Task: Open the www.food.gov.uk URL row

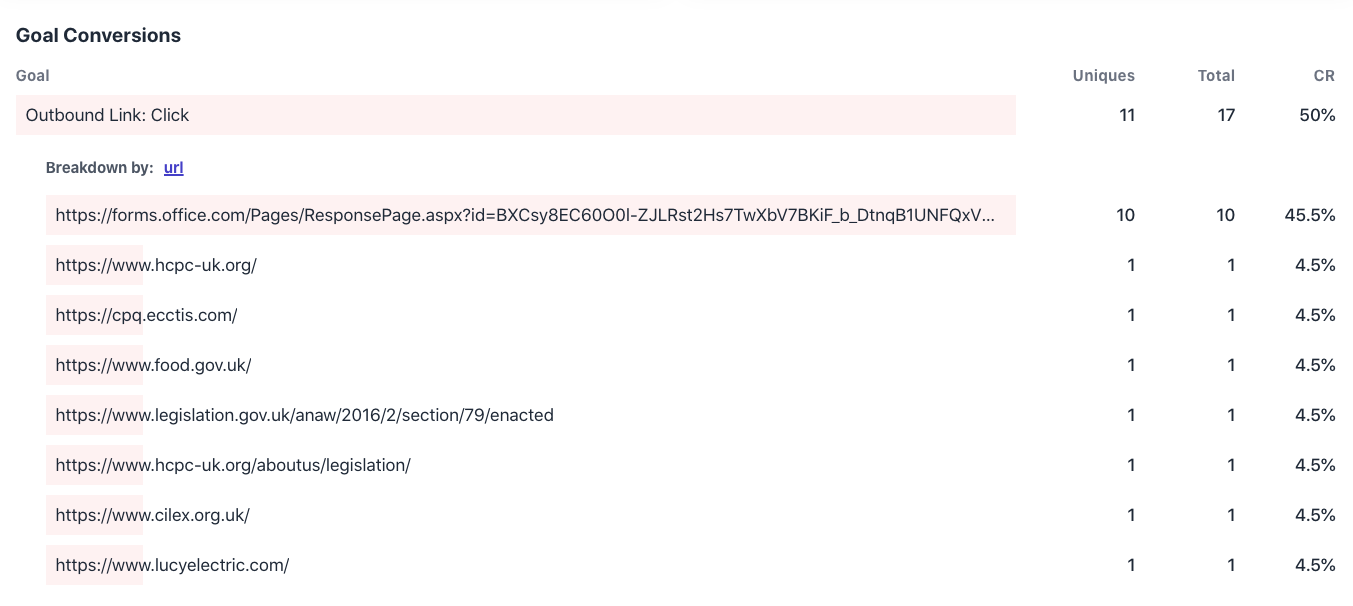Action: 153,365
